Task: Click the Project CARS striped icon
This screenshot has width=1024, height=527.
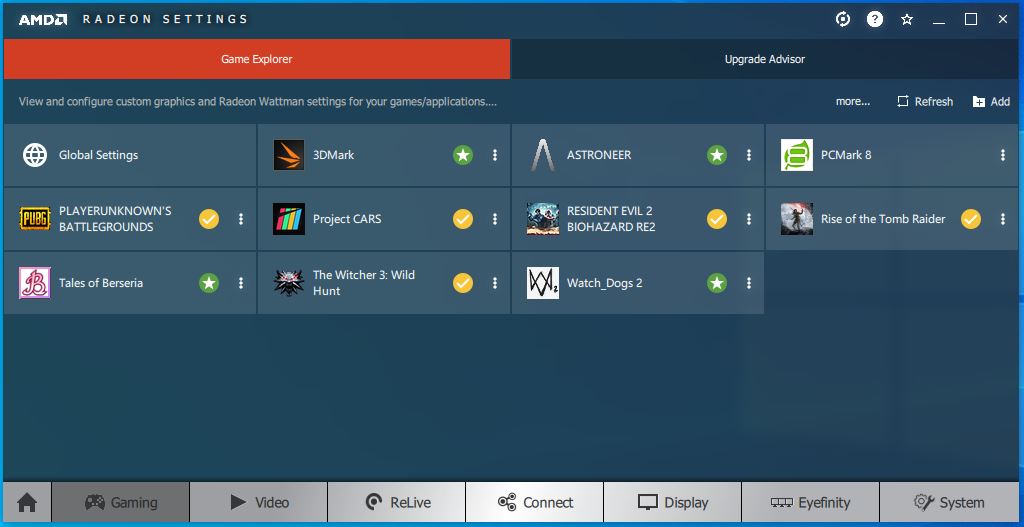Action: pyautogui.click(x=289, y=219)
